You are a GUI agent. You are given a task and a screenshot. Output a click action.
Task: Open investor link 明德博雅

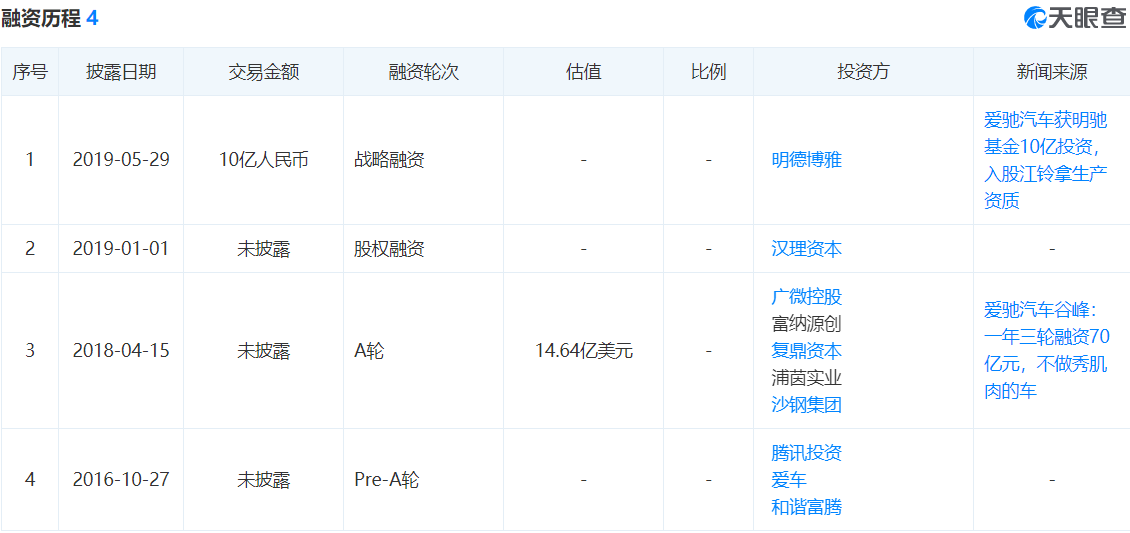(806, 160)
